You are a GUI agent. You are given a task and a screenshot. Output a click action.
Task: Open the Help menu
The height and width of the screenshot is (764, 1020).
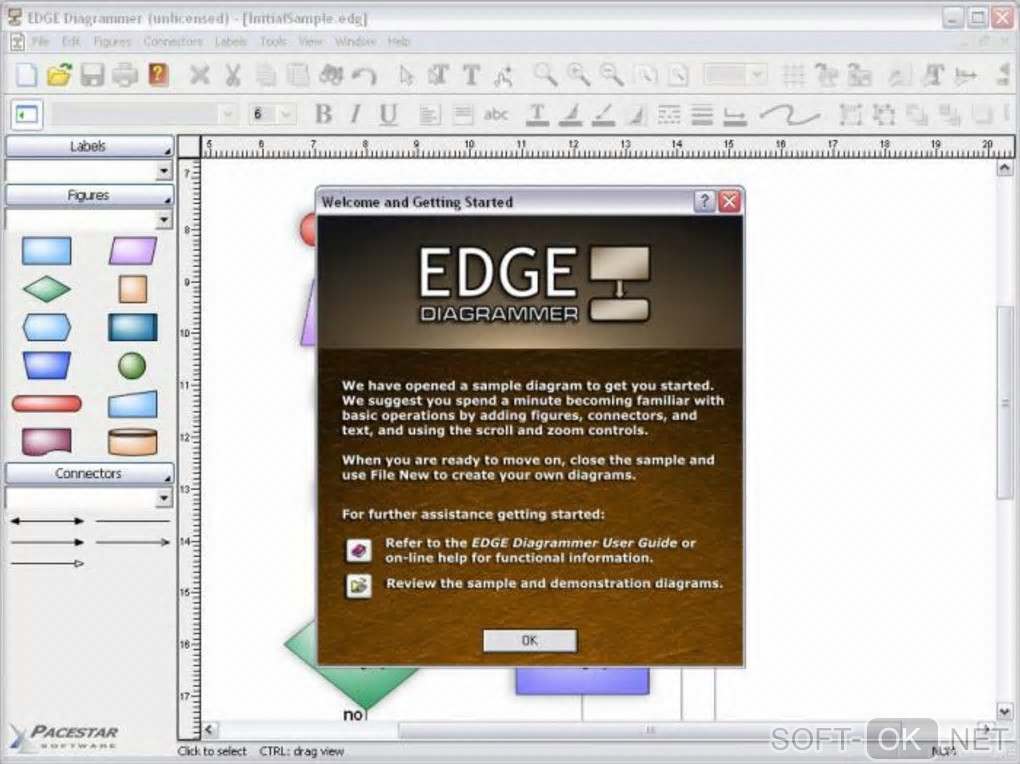399,42
